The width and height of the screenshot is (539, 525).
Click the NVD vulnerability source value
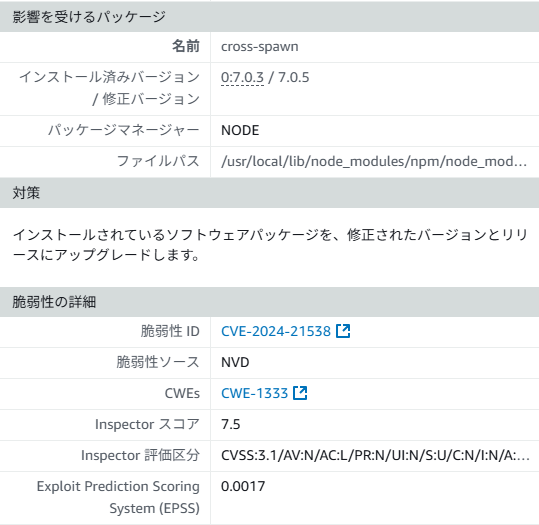click(235, 362)
